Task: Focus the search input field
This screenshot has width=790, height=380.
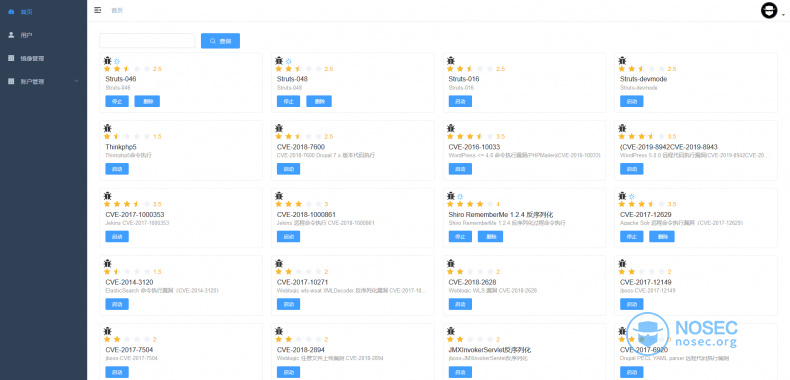Action: point(147,41)
